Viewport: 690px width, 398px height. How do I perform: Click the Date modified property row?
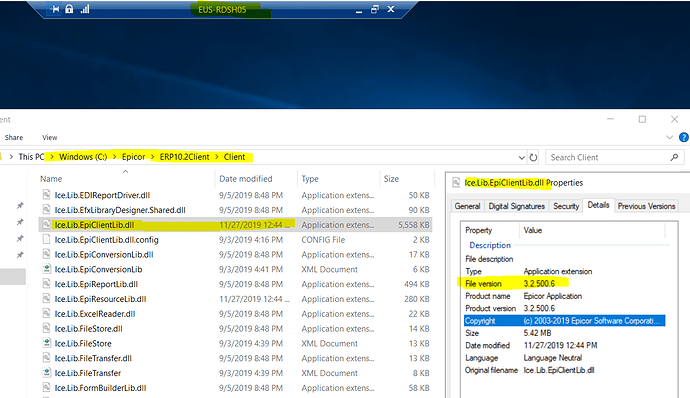565,345
